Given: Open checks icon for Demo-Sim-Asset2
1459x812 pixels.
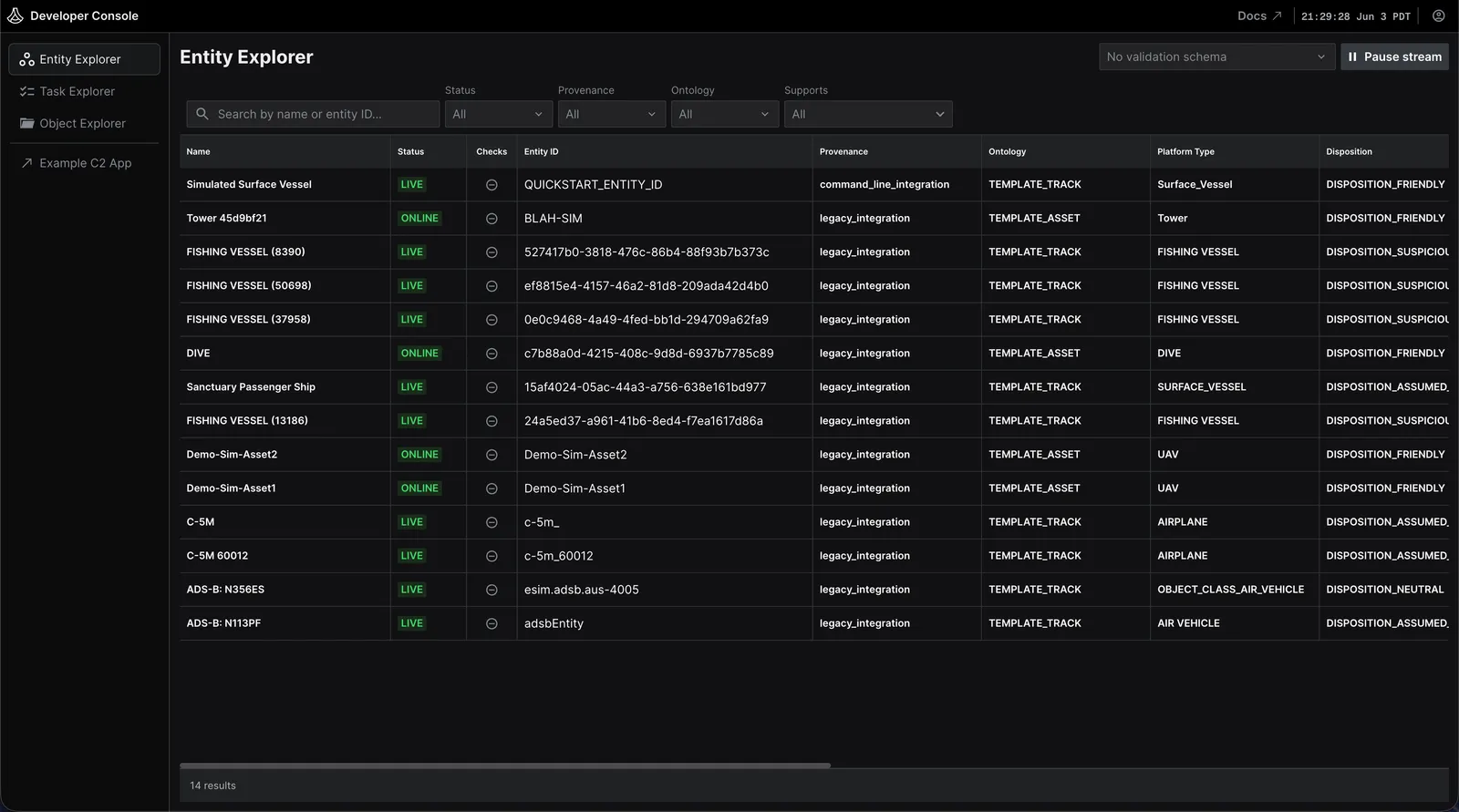Looking at the screenshot, I should pos(492,455).
